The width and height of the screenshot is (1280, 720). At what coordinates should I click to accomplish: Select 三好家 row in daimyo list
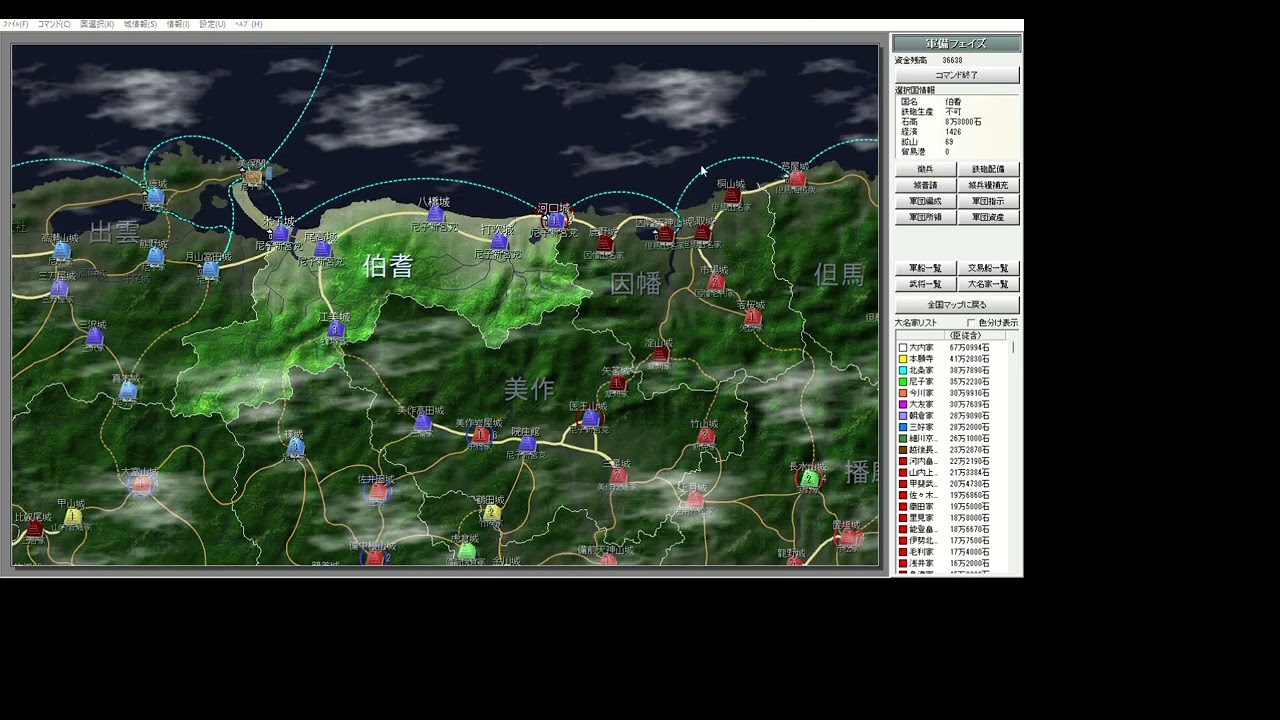coord(953,427)
